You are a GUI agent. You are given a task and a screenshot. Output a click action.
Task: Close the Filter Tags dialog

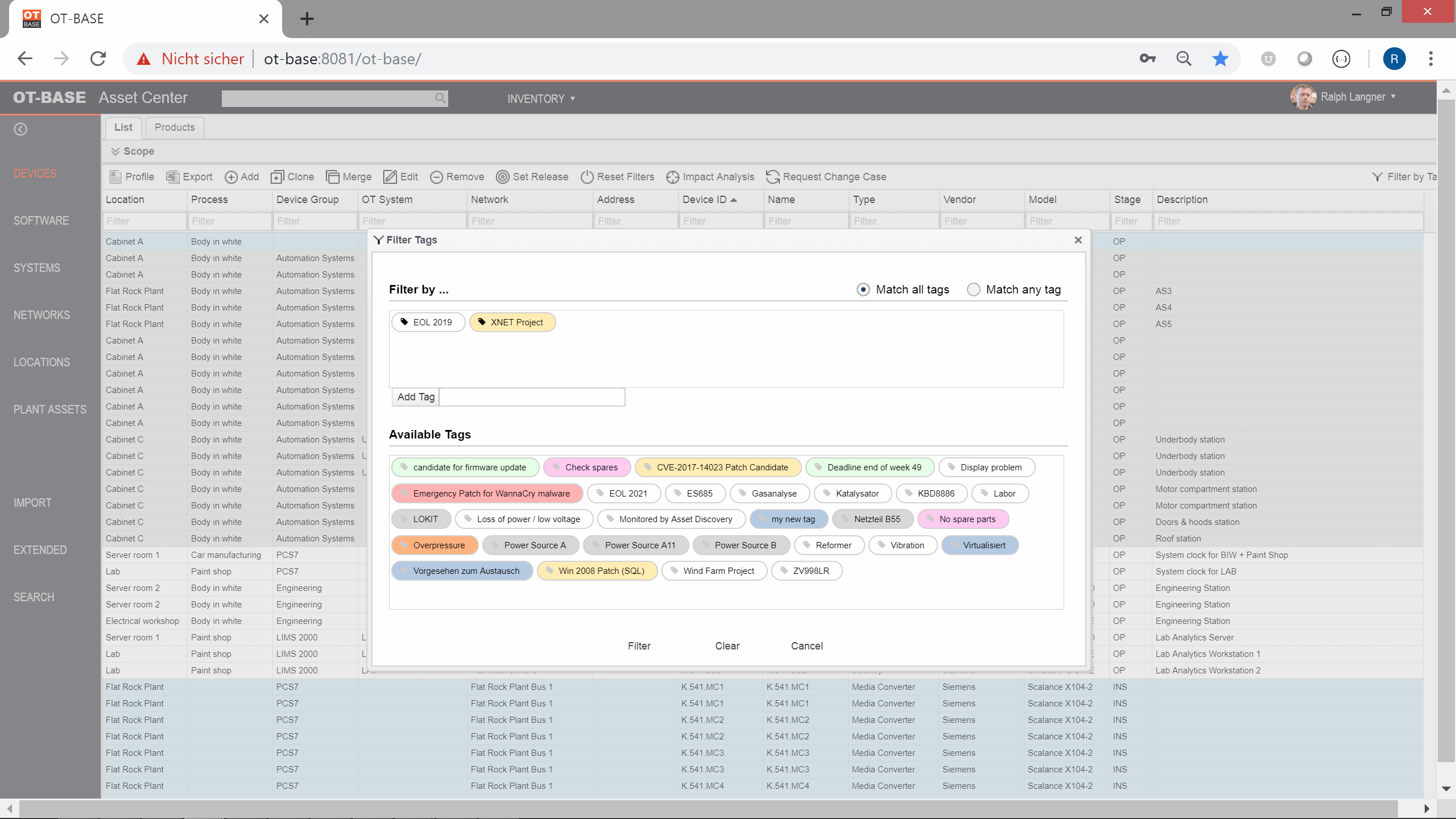[1078, 240]
